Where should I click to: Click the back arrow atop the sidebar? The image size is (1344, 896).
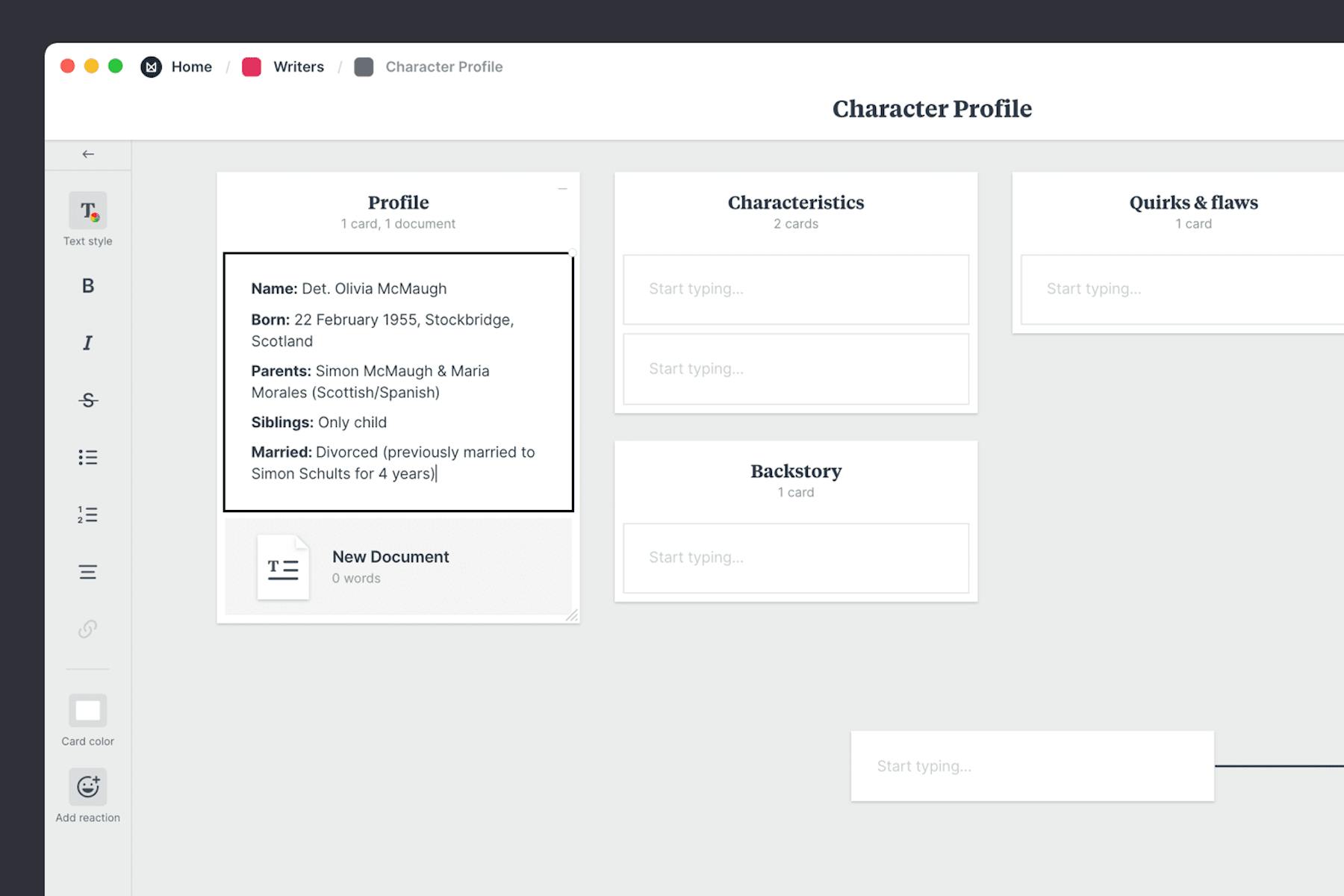(88, 154)
